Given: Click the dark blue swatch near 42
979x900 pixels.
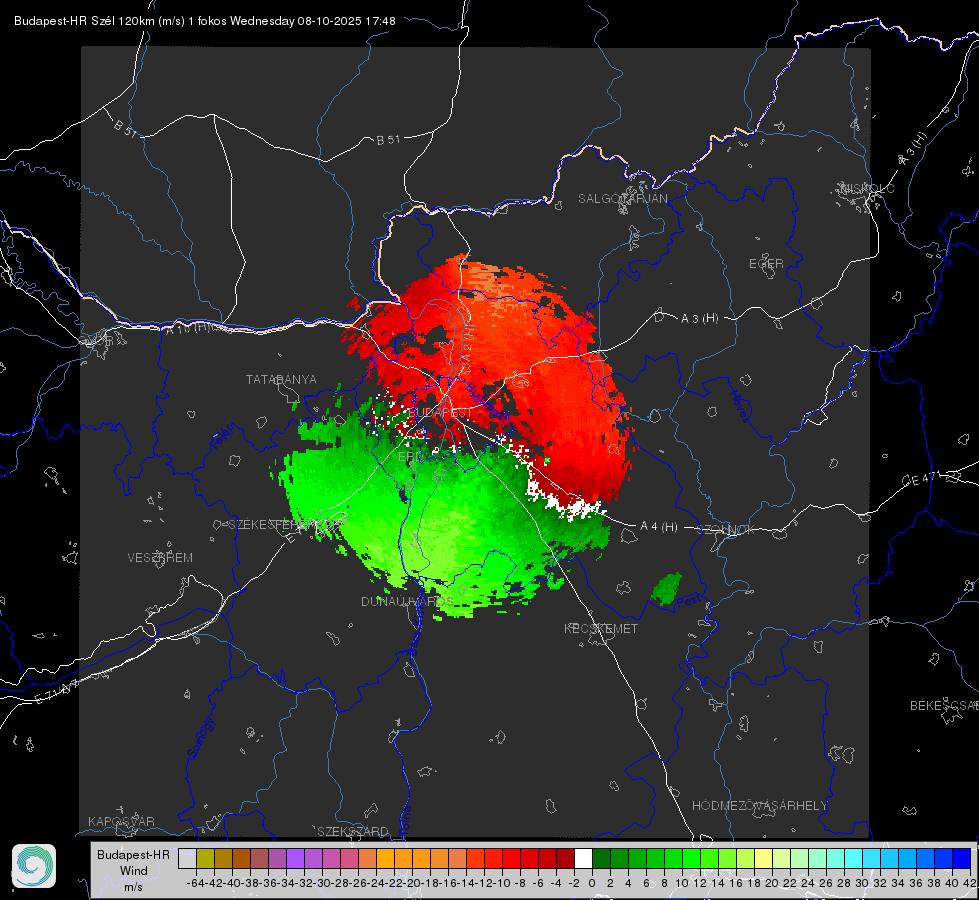Looking at the screenshot, I should [x=962, y=858].
